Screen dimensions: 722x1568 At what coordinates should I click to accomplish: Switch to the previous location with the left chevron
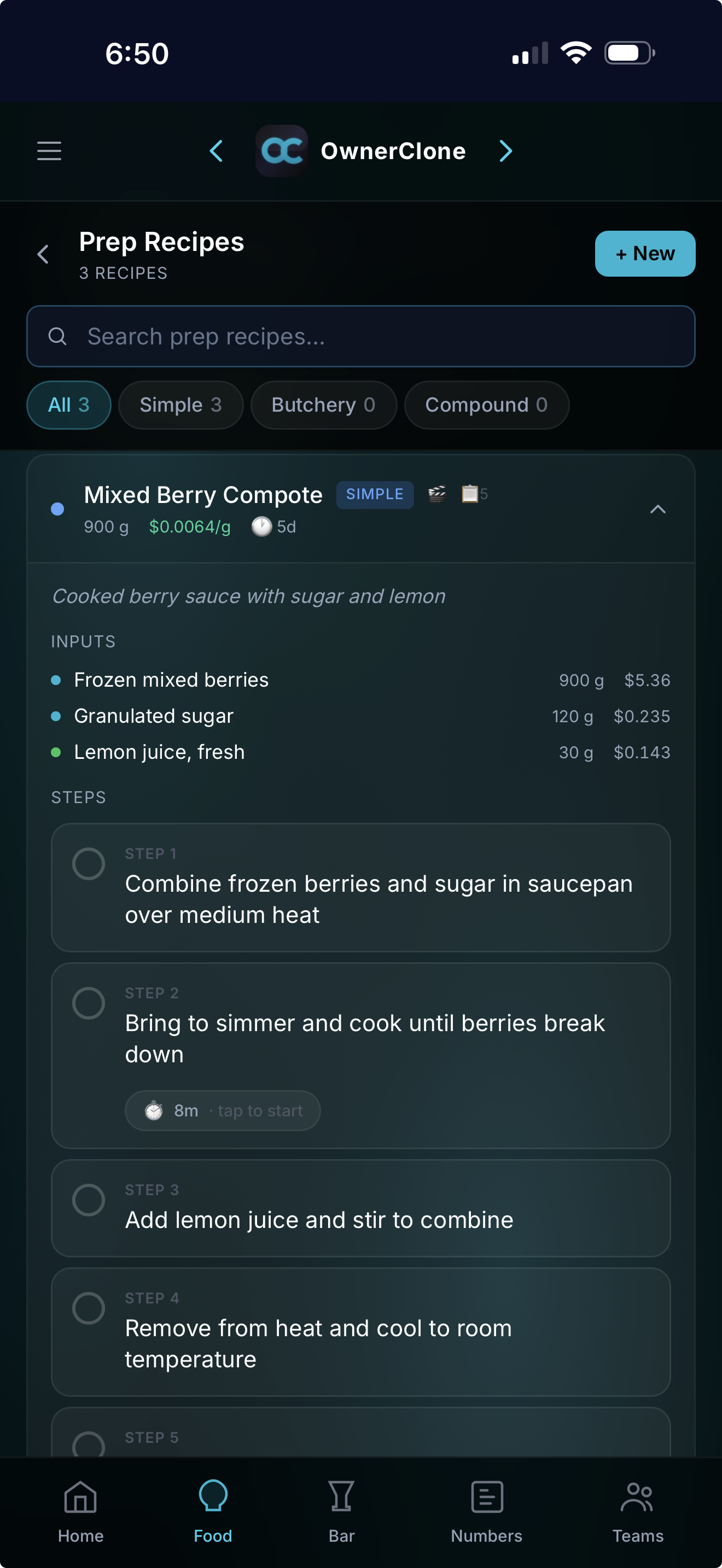point(216,151)
